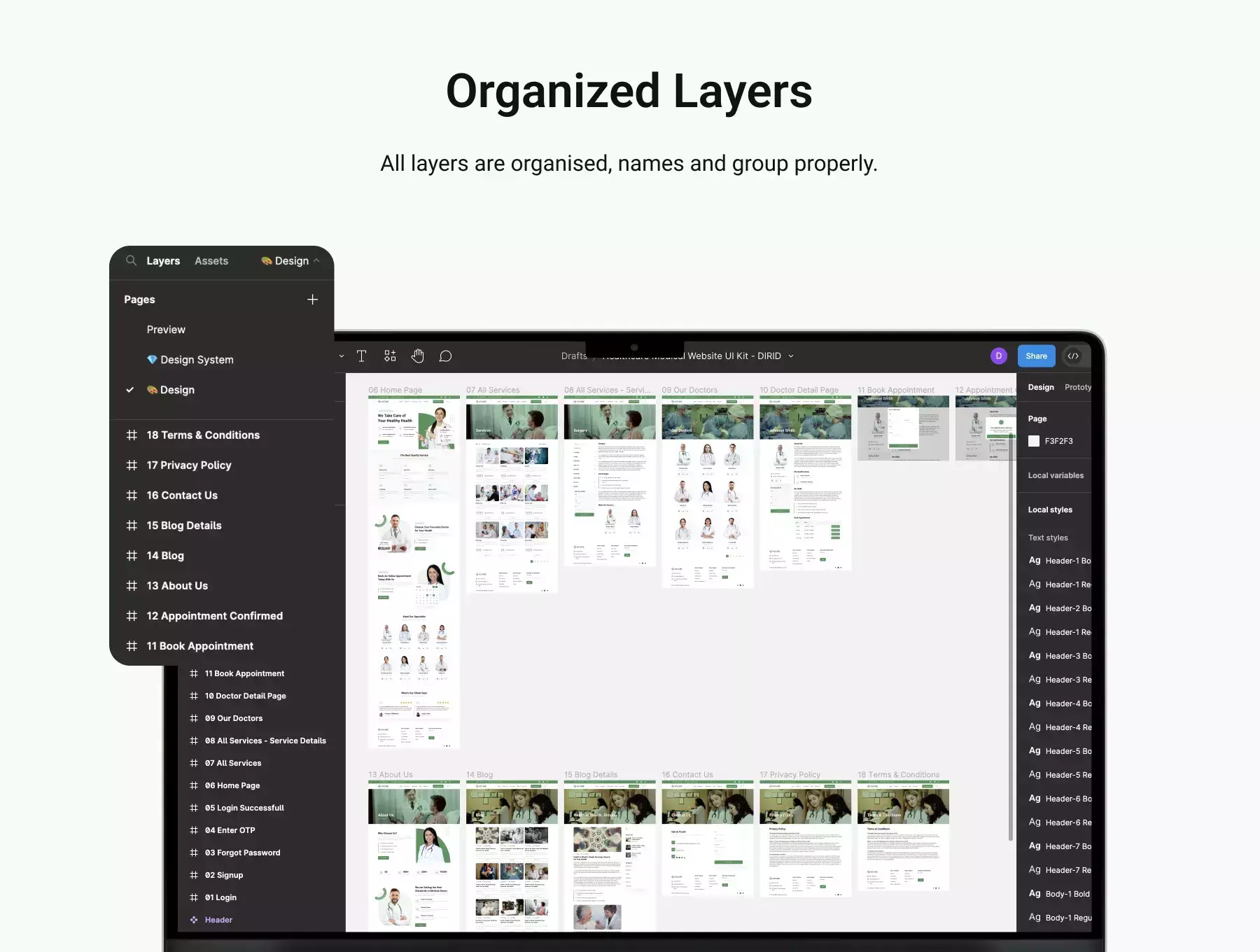Click frame icon of 12 Appointment Confirmed

pos(132,616)
